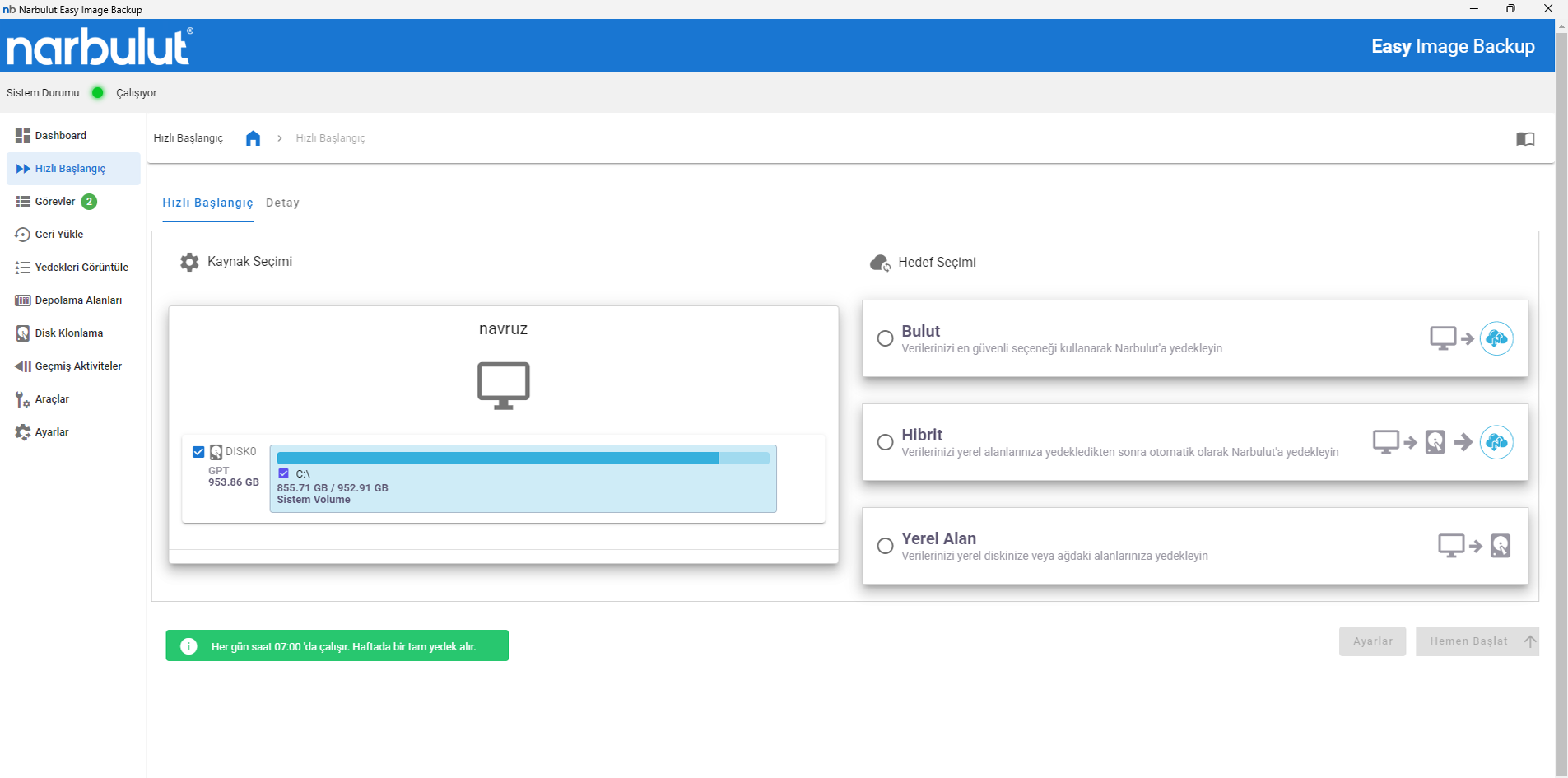Click the Geçmiş Aktiviteler history icon
The height and width of the screenshot is (778, 1568).
[x=22, y=366]
